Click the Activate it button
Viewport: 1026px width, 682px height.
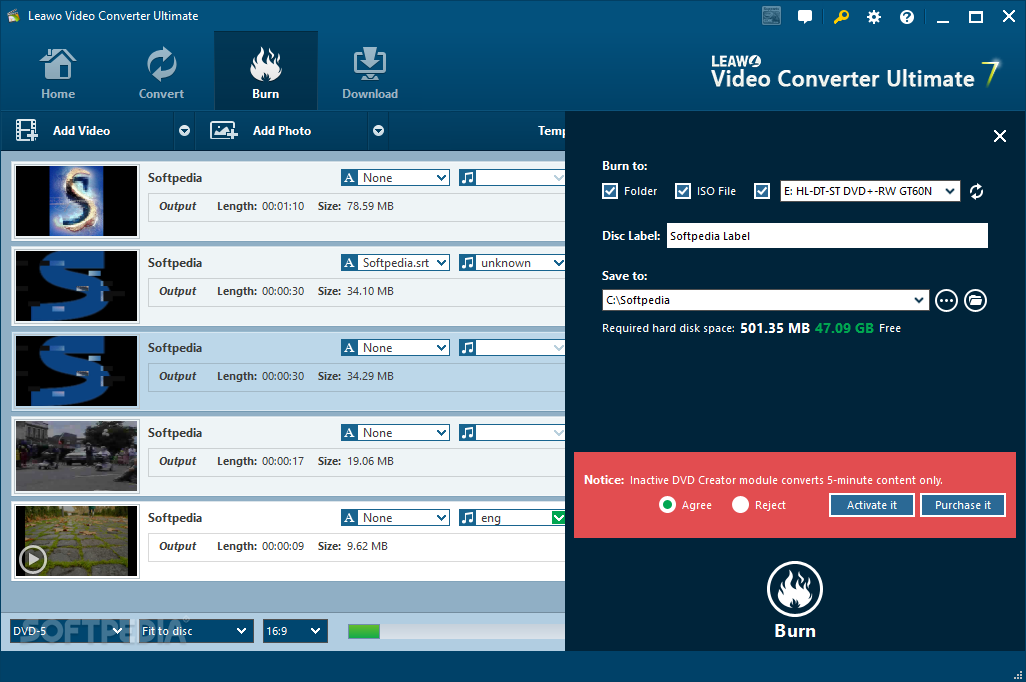[x=872, y=505]
